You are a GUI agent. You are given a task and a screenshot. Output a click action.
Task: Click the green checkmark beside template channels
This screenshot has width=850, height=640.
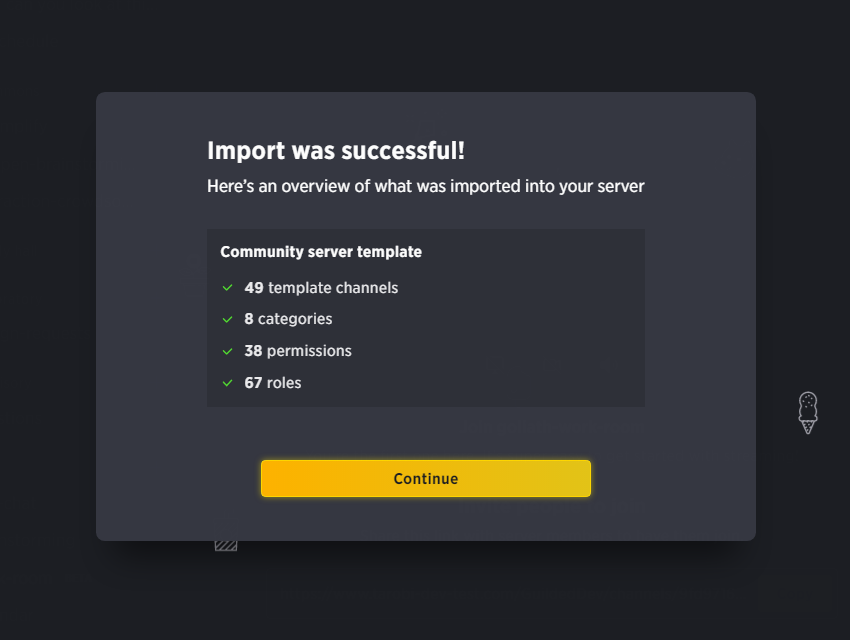(x=228, y=288)
